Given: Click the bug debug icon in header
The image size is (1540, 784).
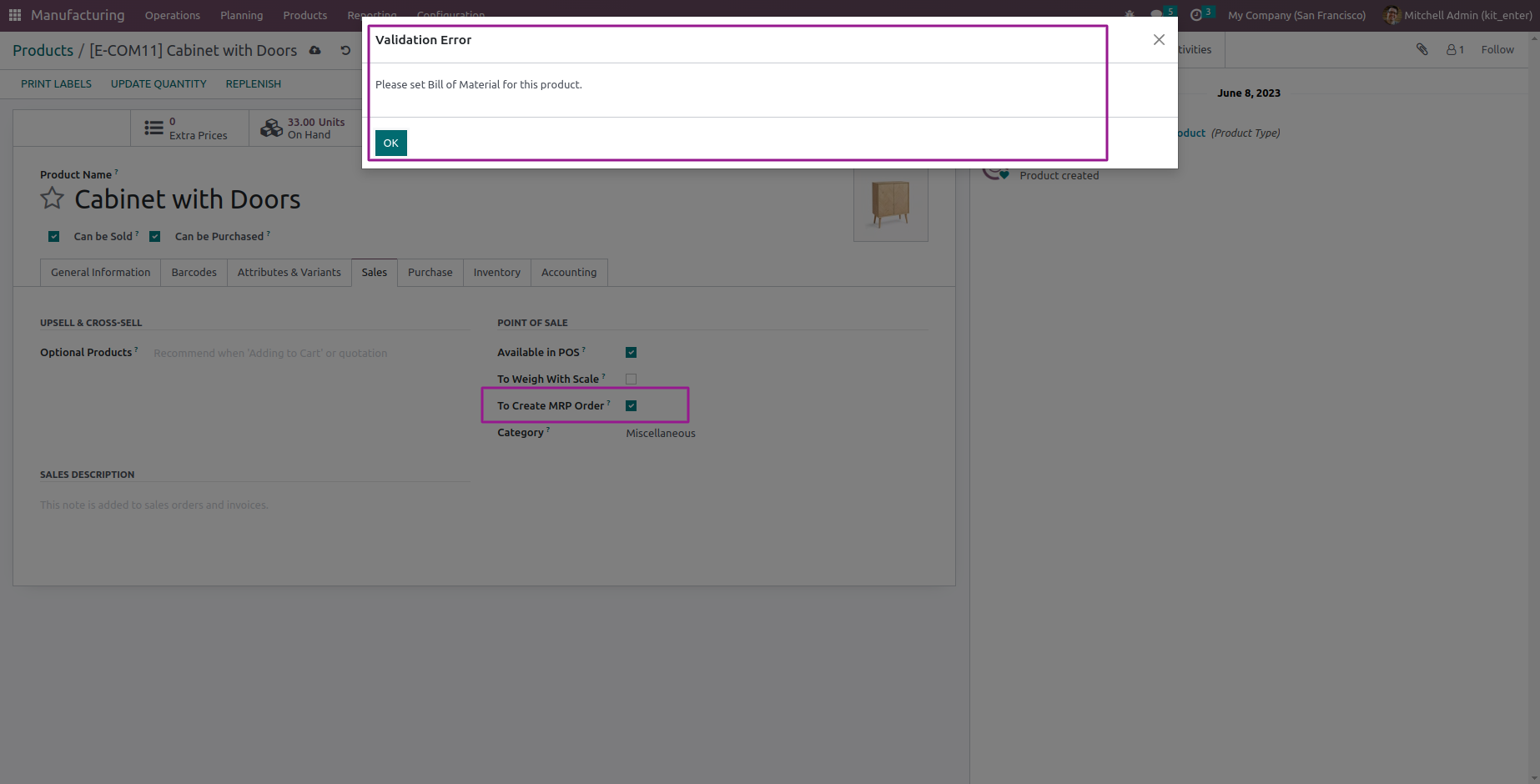Looking at the screenshot, I should coord(1130,14).
